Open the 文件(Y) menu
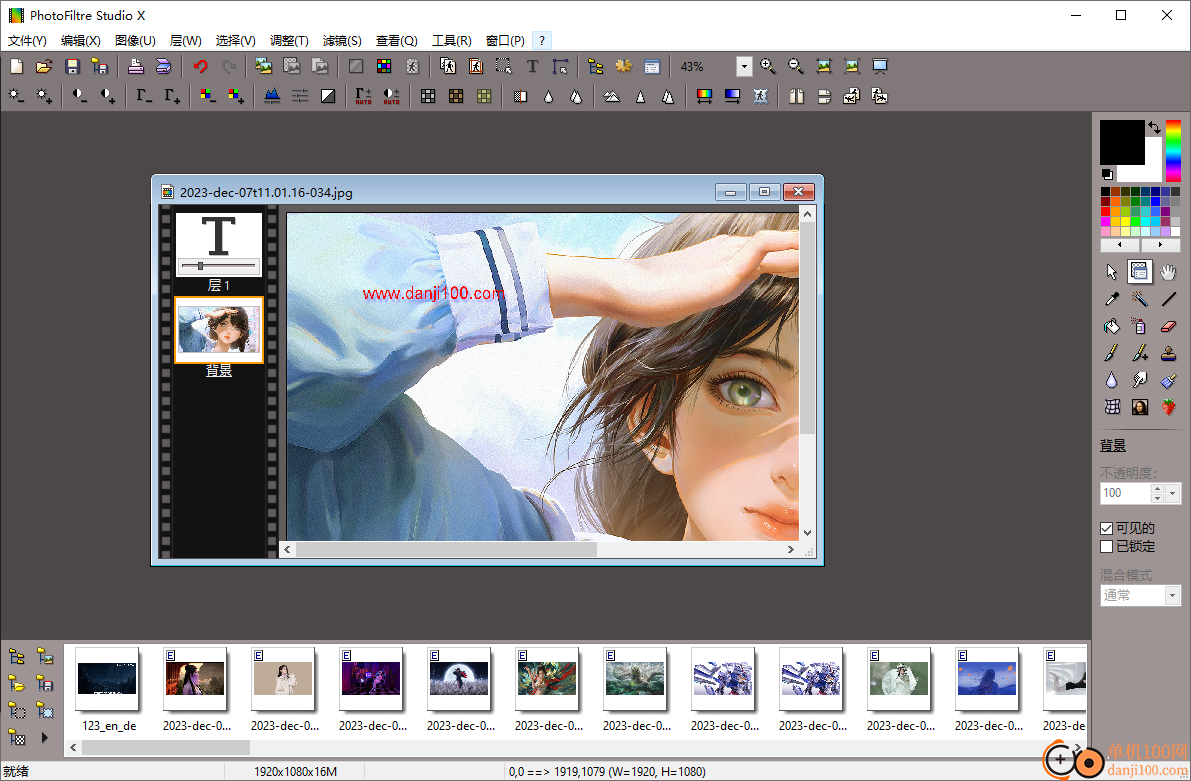 pyautogui.click(x=27, y=40)
